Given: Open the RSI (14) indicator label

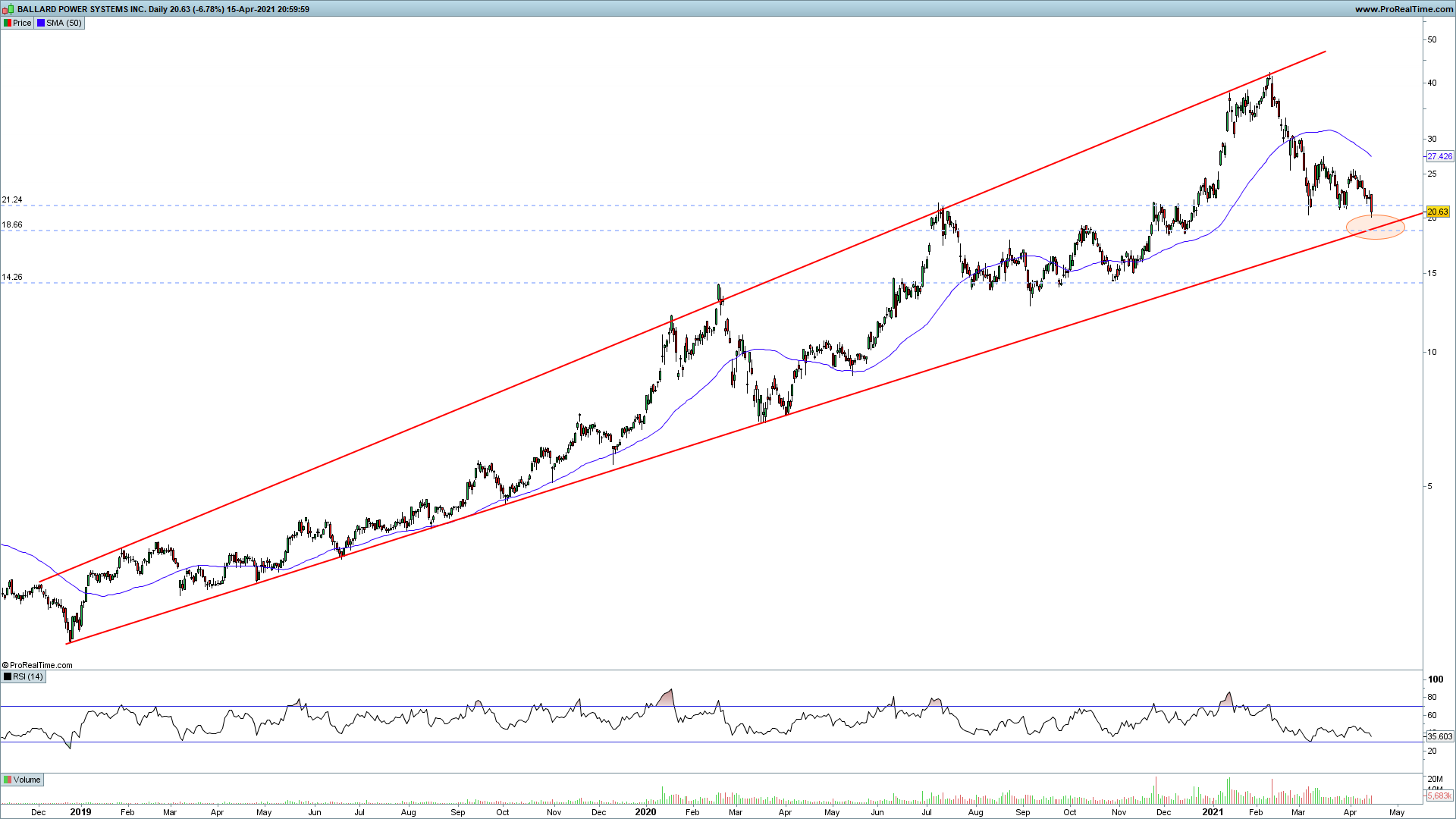Looking at the screenshot, I should point(28,676).
